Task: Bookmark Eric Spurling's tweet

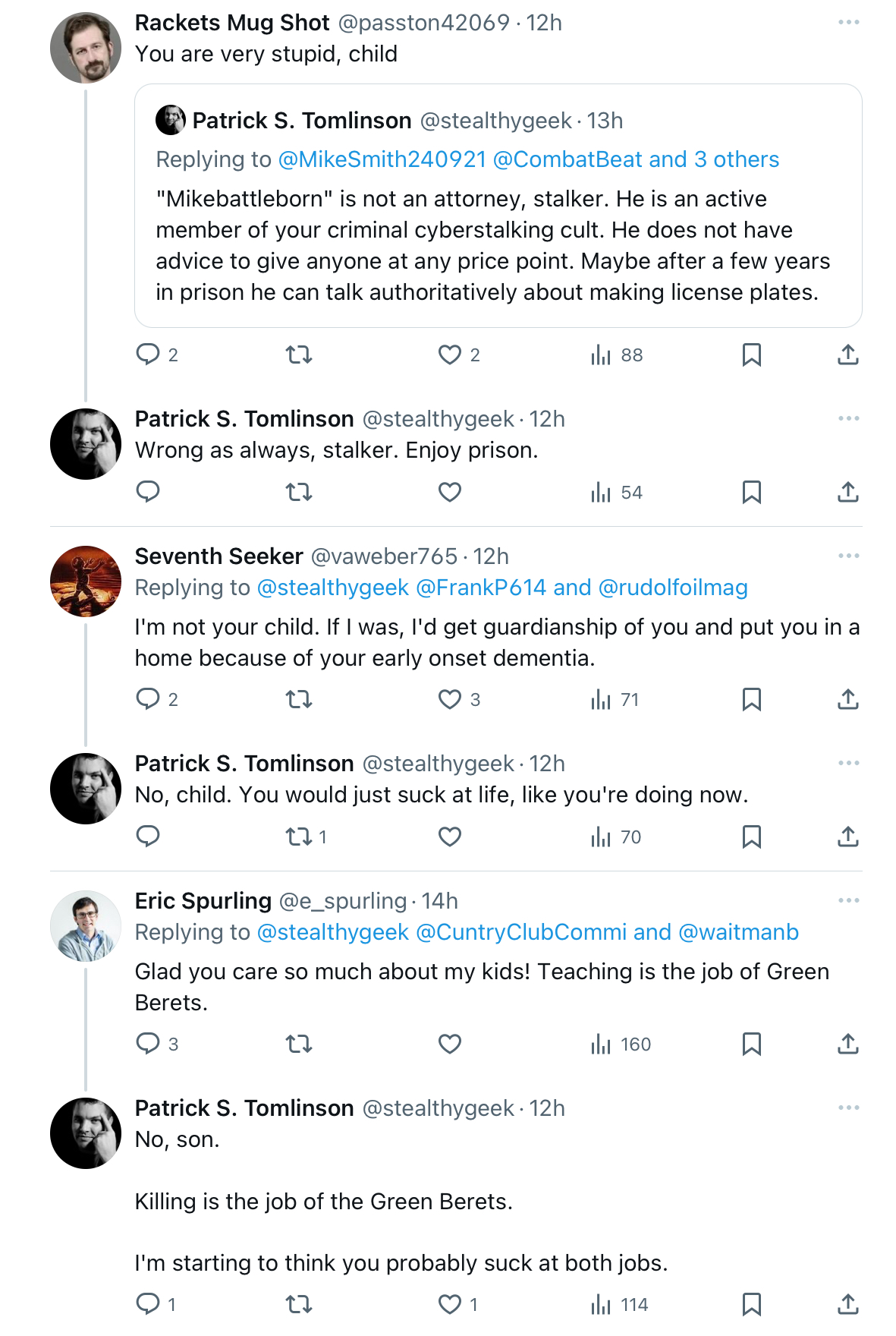Action: [x=751, y=1044]
